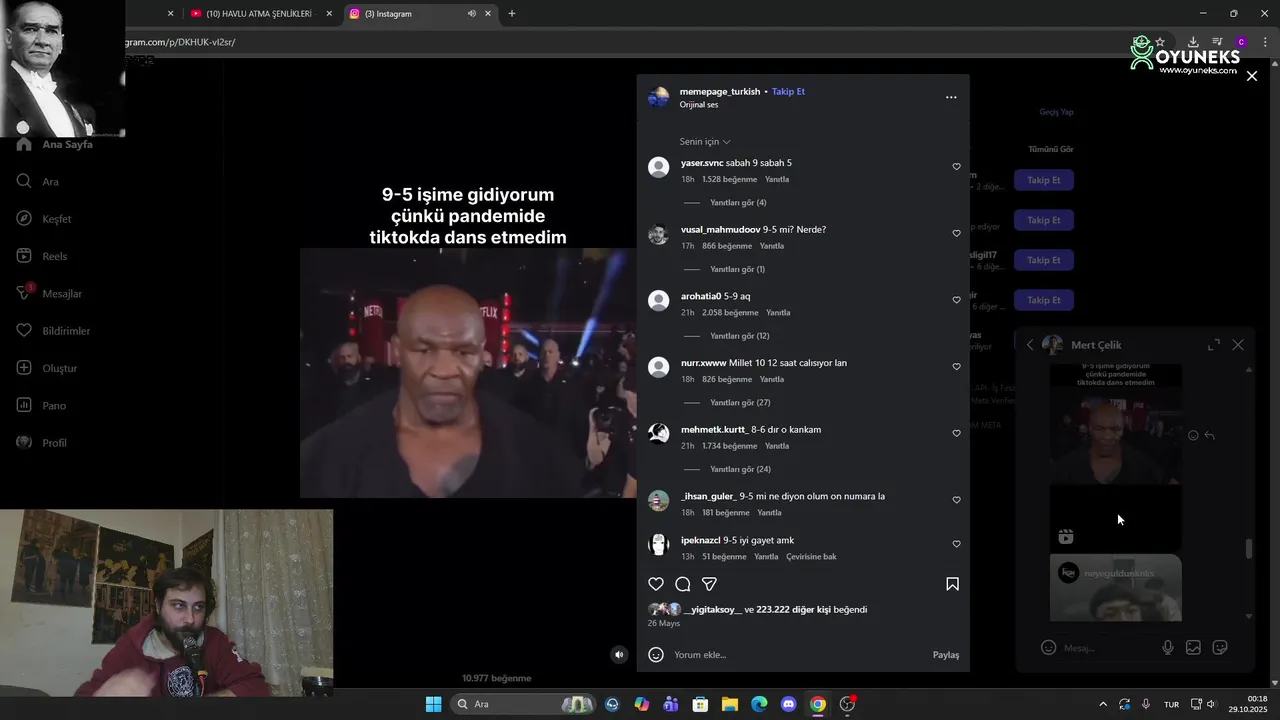Expand Yanıtları gör (24) replies
The image size is (1280, 720).
coord(740,469)
